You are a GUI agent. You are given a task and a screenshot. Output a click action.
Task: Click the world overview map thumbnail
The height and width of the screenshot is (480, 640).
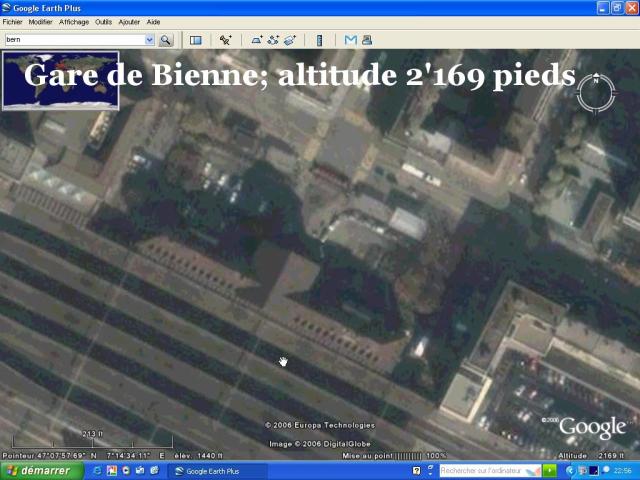coord(60,80)
